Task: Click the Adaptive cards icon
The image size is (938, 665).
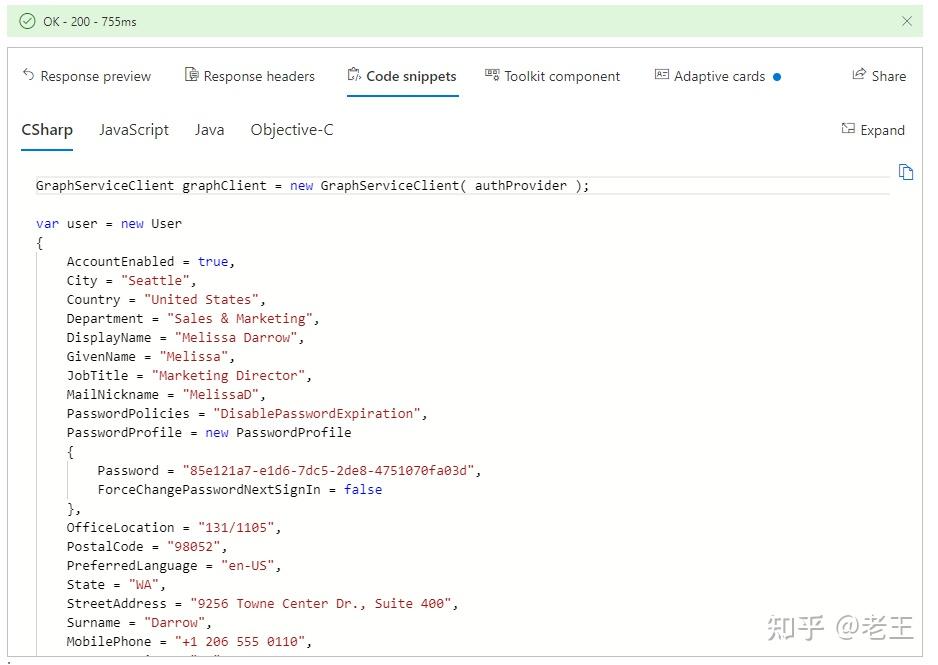Action: [662, 75]
